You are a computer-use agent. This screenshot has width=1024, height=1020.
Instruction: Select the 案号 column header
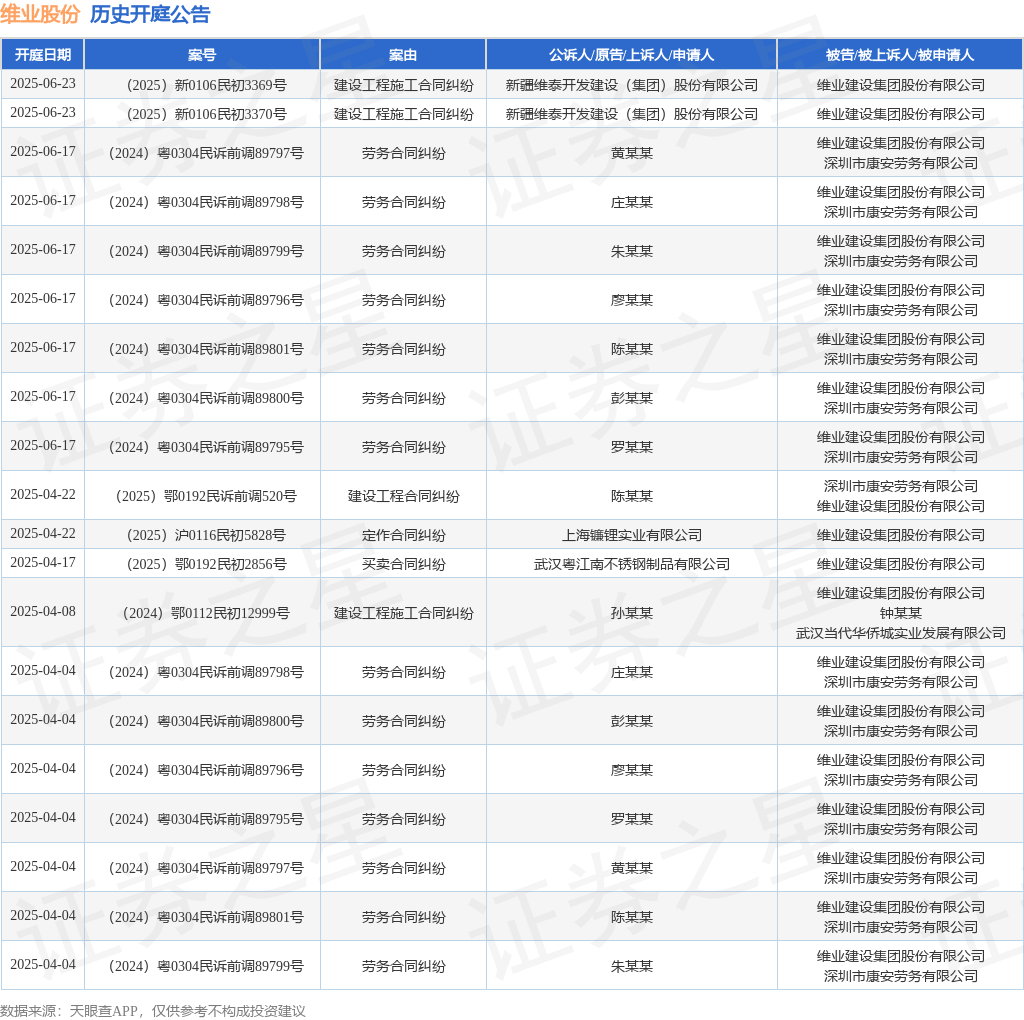[202, 55]
